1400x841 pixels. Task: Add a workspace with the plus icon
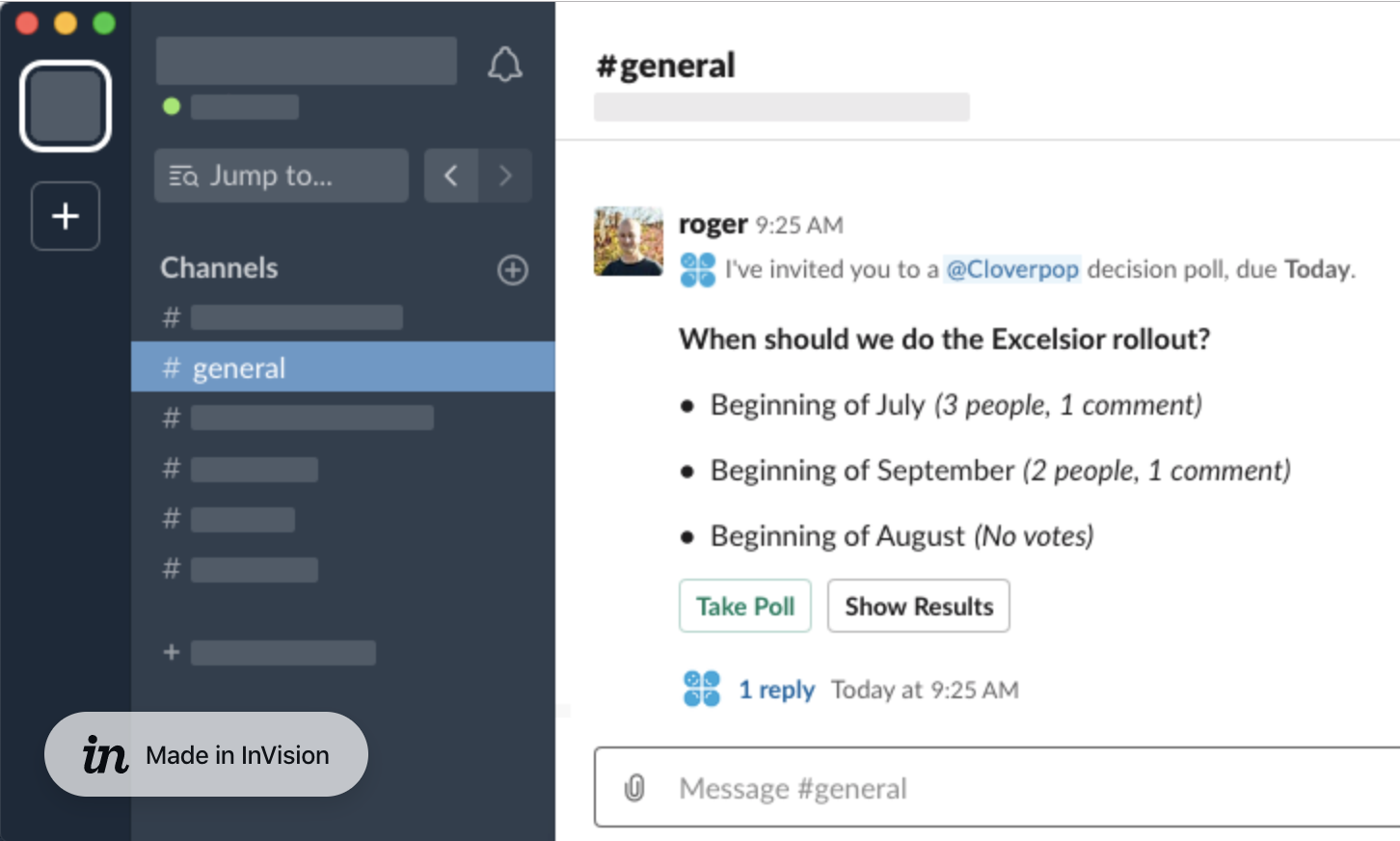[65, 216]
